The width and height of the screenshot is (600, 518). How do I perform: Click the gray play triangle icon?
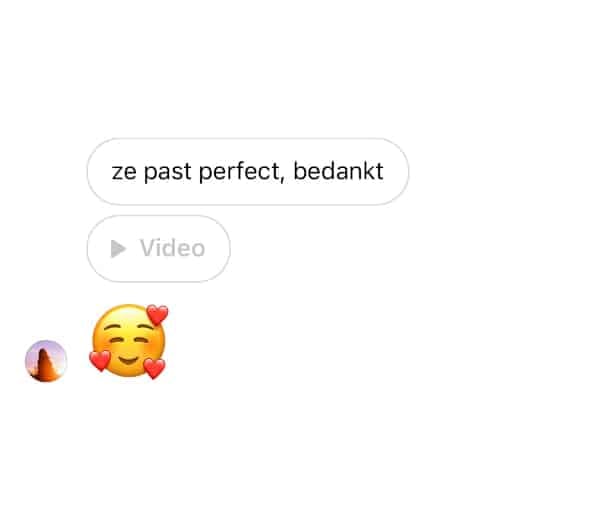(118, 249)
